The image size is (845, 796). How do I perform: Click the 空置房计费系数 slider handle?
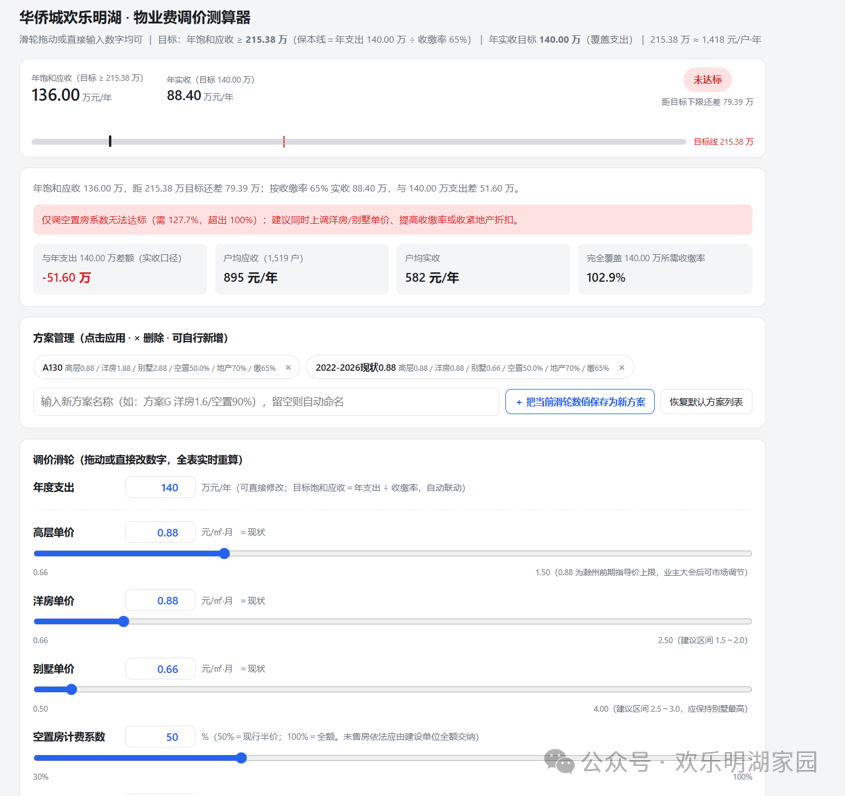click(x=242, y=758)
